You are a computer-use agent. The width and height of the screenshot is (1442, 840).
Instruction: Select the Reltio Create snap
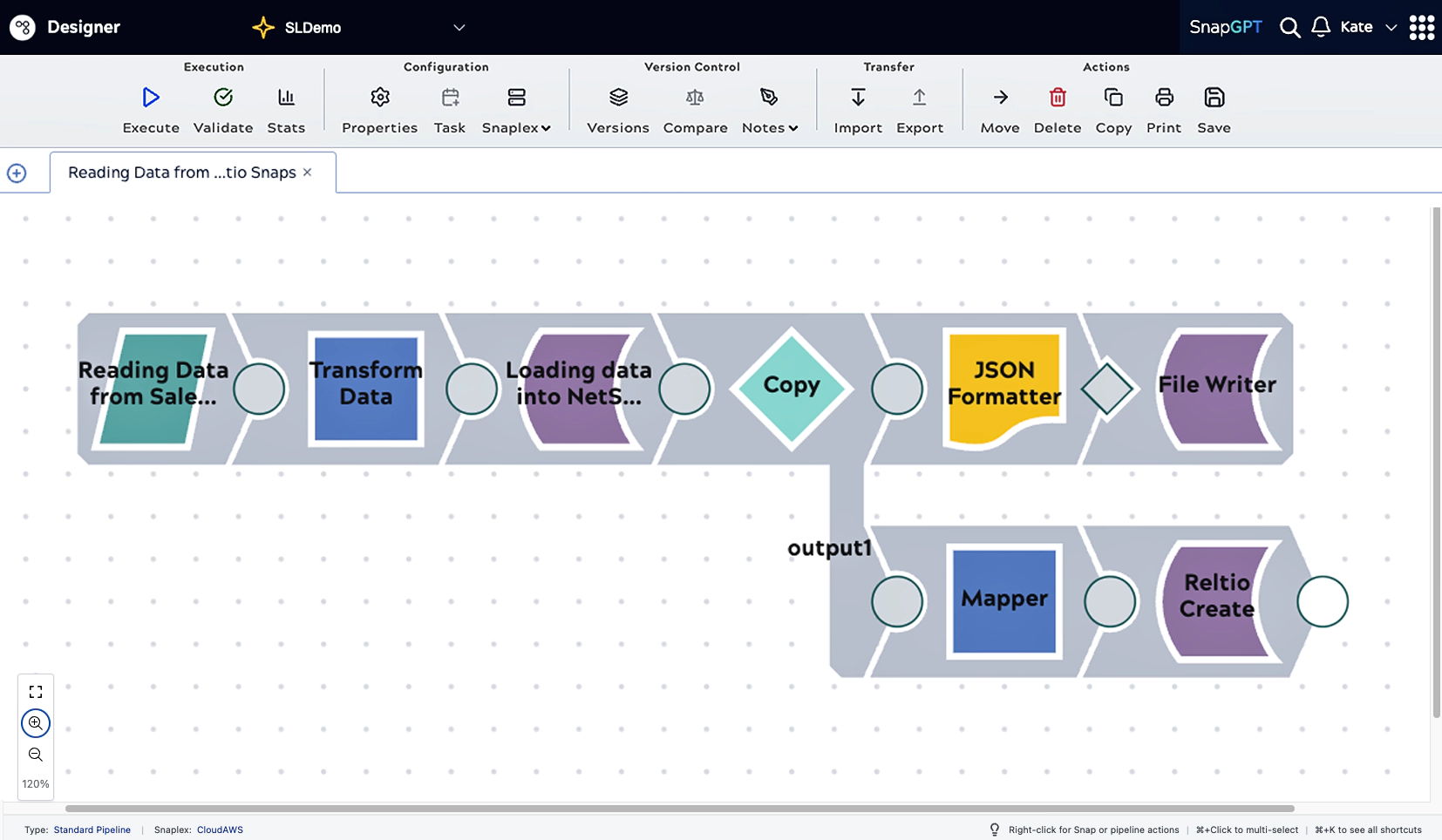coord(1217,601)
